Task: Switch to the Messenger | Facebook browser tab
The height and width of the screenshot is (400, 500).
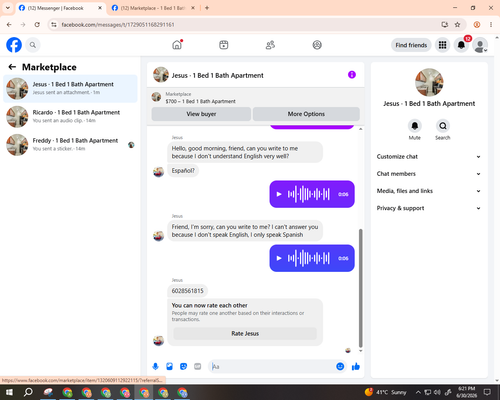Action: (60, 8)
